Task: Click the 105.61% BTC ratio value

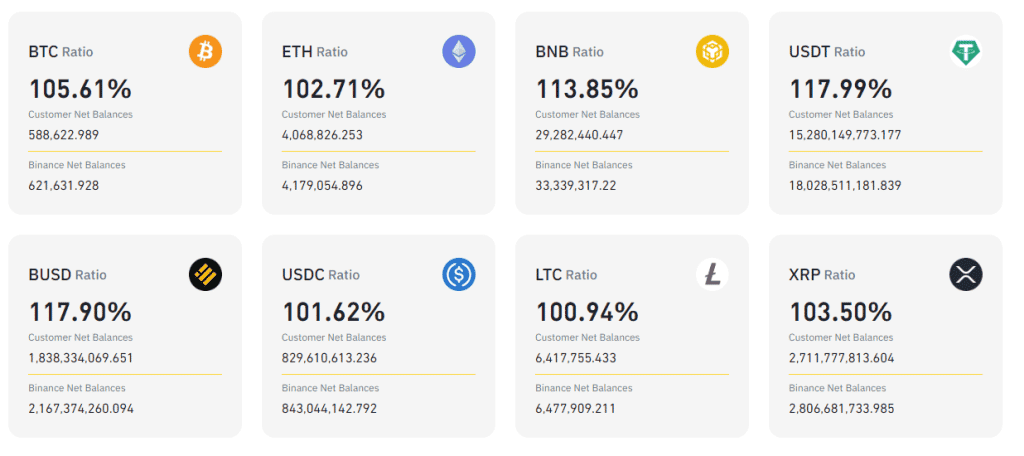Action: pos(80,89)
